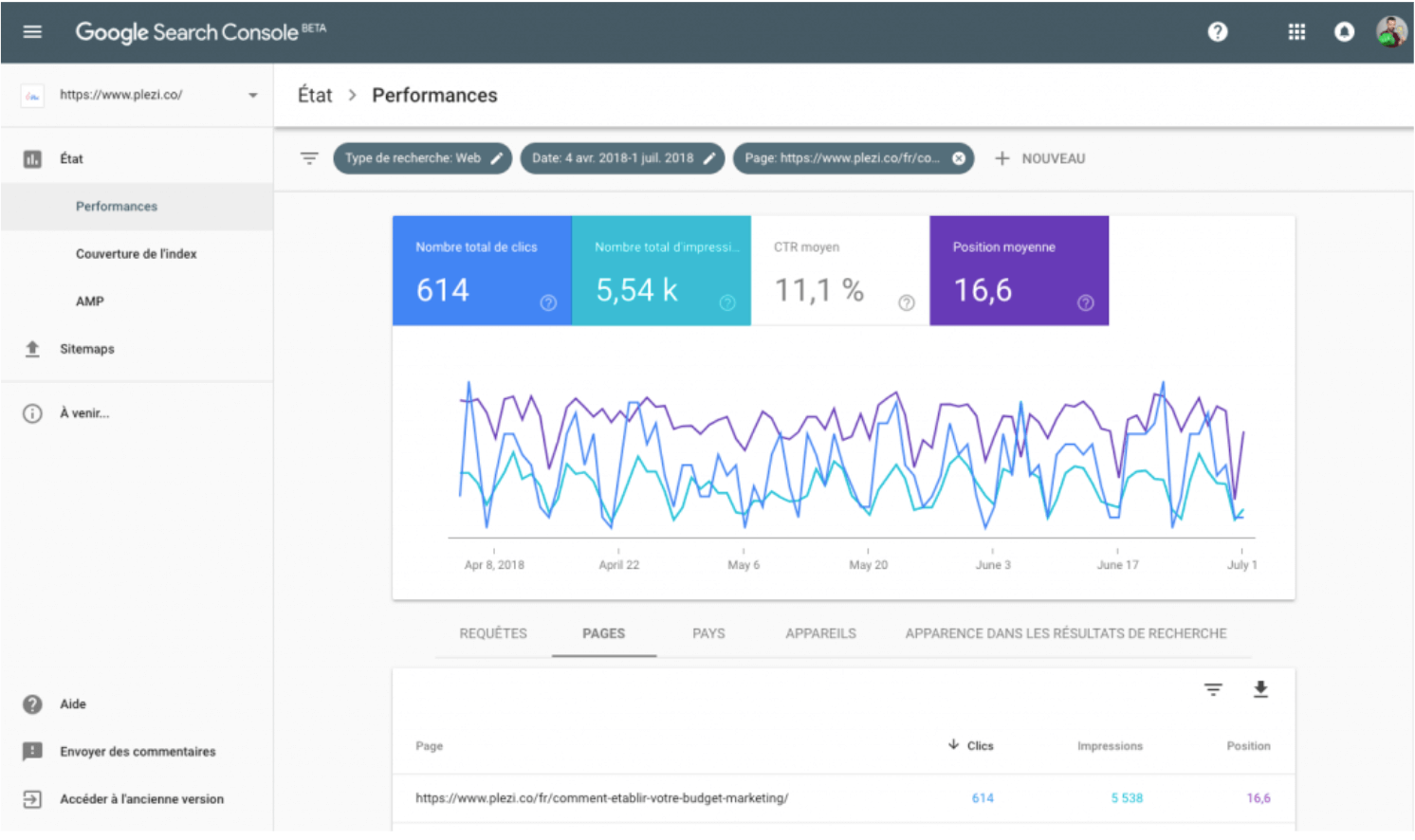
Task: Click the comment-etablir-votre-budget-marketing page URL row
Action: pyautogui.click(x=602, y=798)
